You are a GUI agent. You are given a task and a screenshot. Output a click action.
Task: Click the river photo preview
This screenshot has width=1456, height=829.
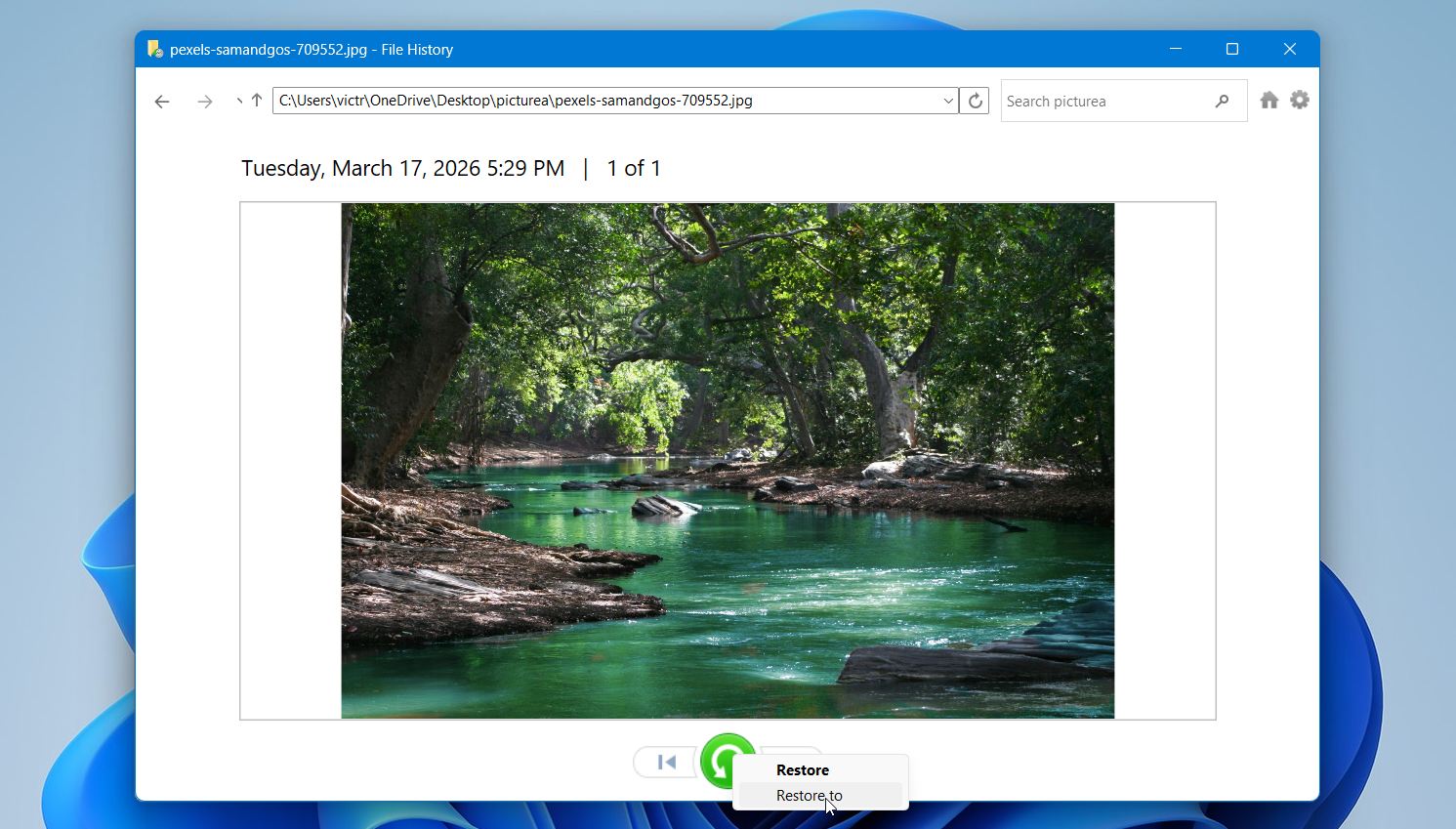click(x=727, y=459)
